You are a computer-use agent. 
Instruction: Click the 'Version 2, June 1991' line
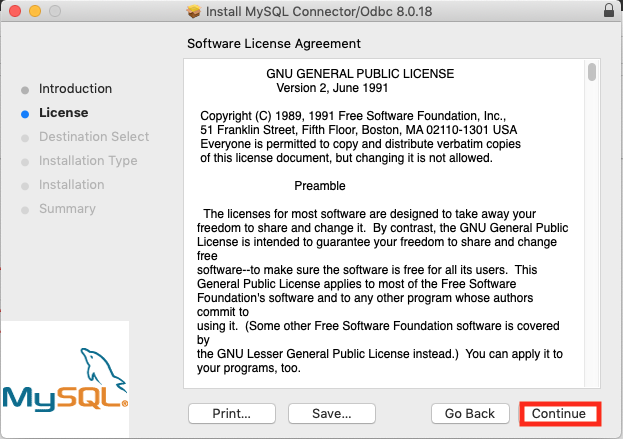[x=332, y=88]
